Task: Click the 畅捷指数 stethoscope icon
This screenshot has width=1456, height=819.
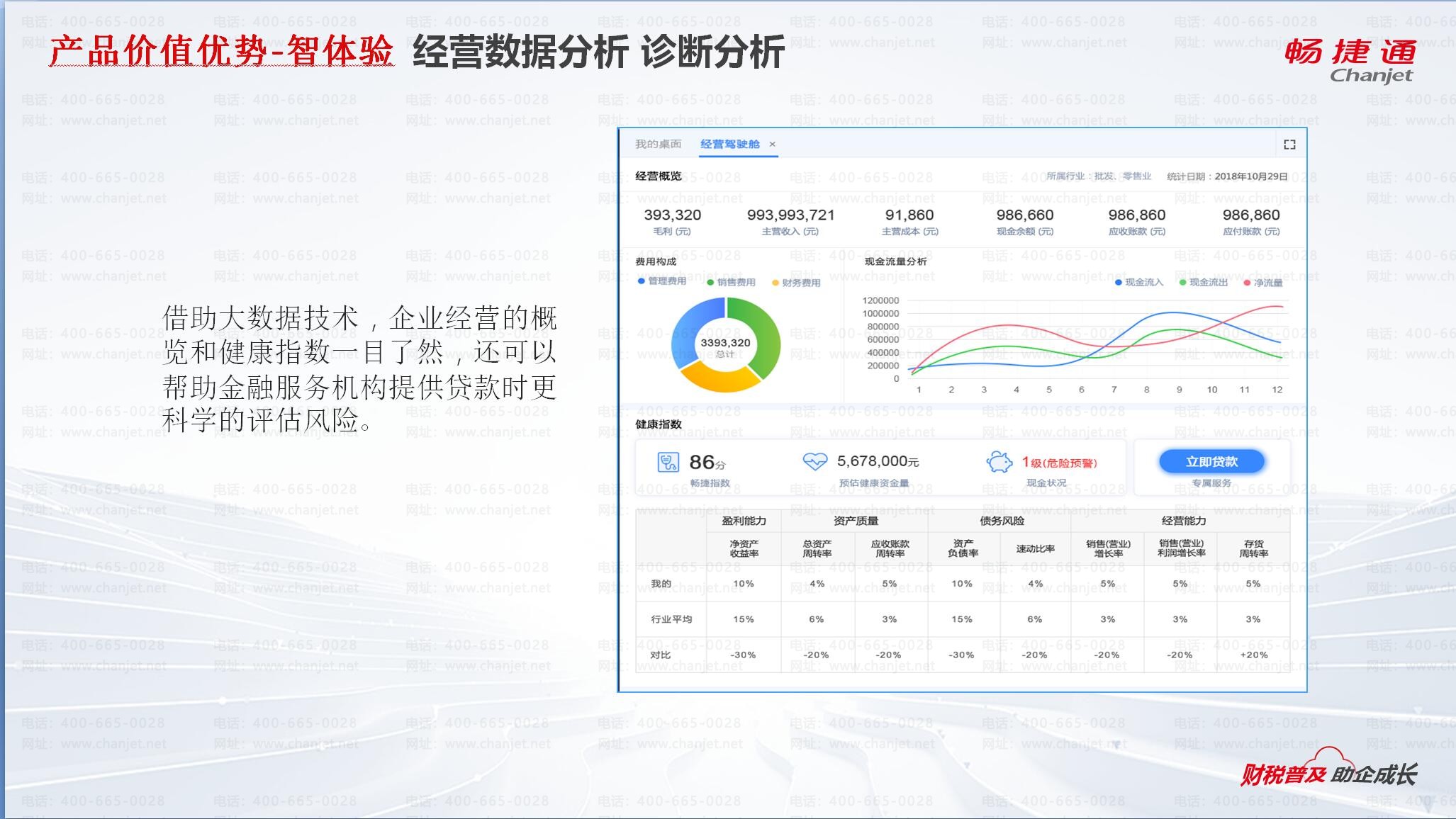Action: pyautogui.click(x=668, y=463)
